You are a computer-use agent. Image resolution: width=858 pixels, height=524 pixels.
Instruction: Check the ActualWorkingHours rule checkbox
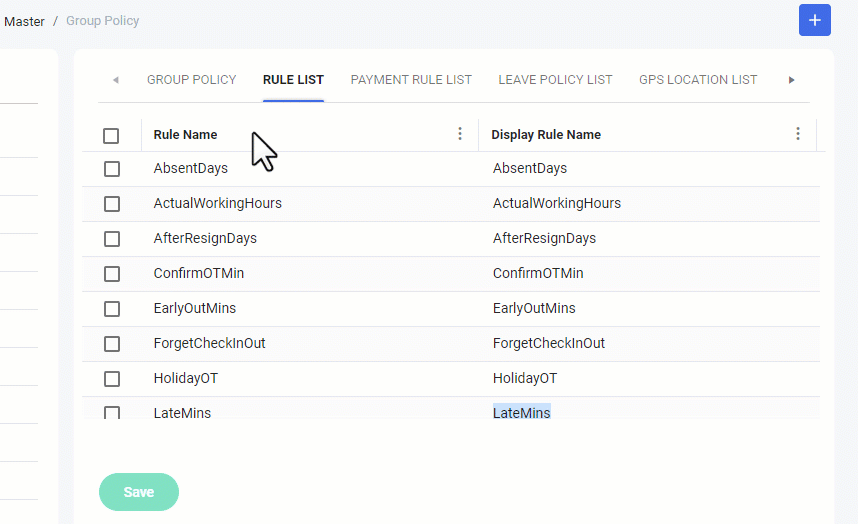click(x=112, y=204)
